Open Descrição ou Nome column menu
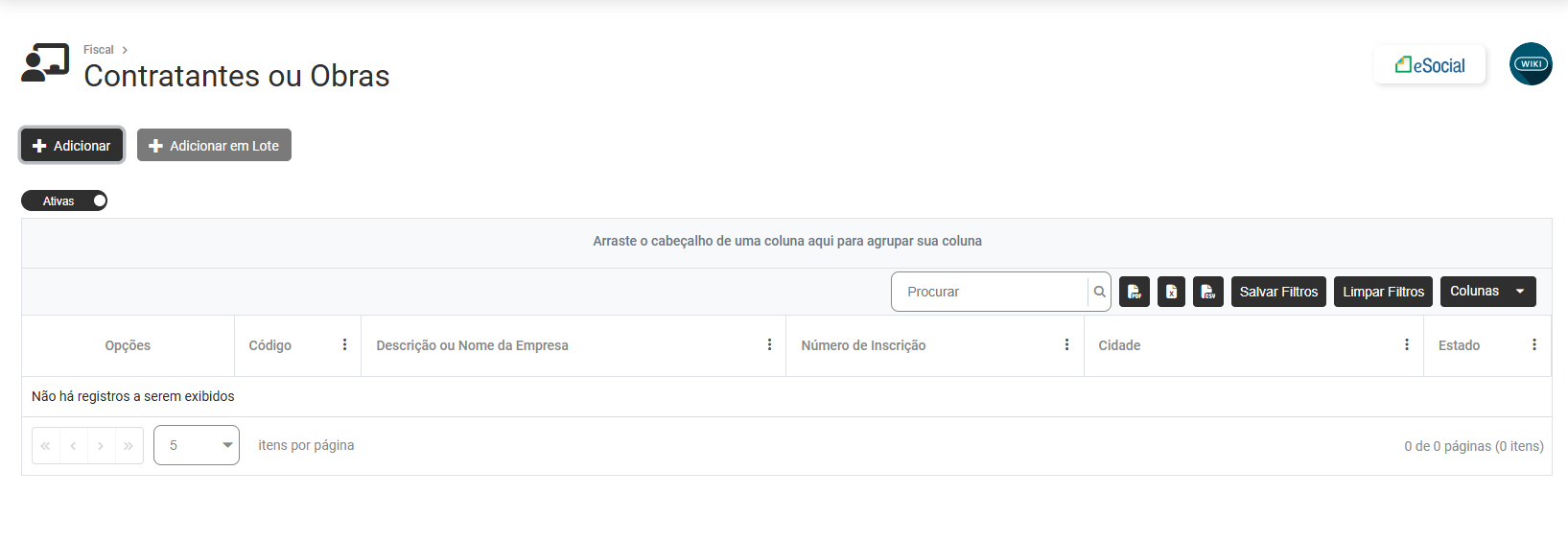Screen dimensions: 1568x542 point(769,345)
